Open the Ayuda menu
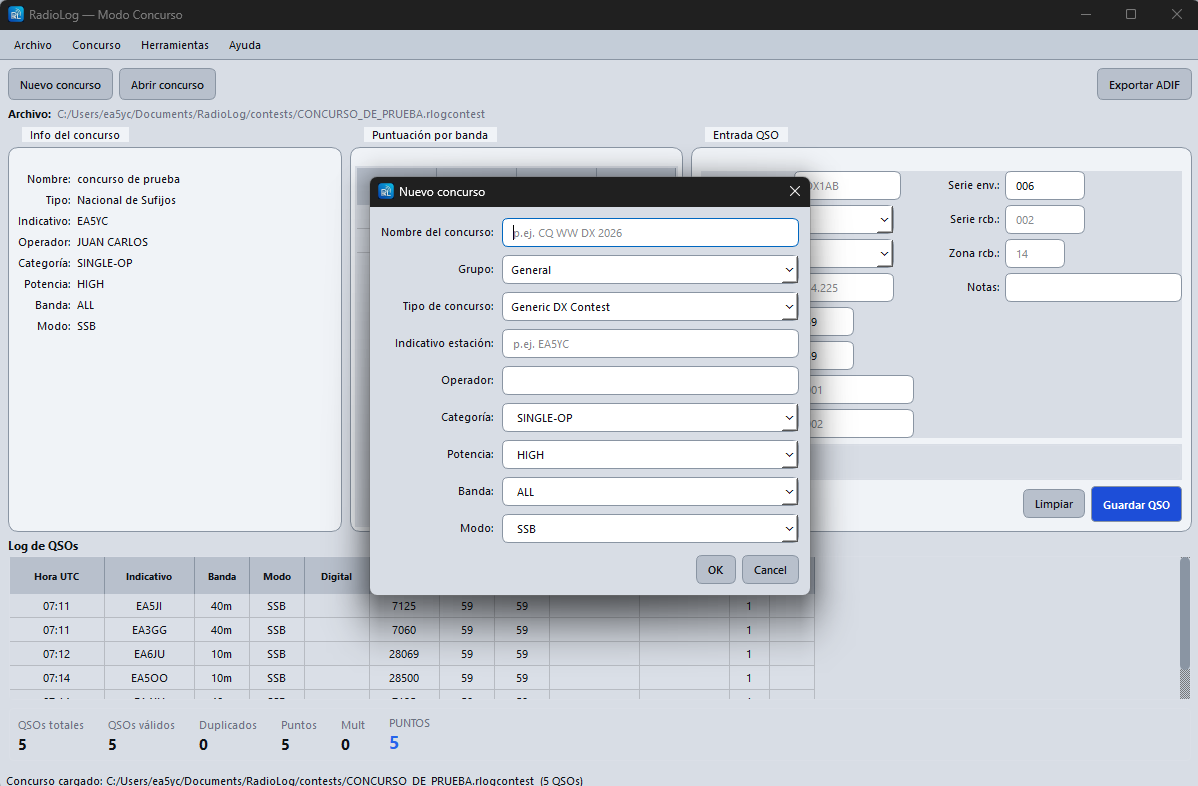This screenshot has width=1198, height=786. (x=244, y=45)
